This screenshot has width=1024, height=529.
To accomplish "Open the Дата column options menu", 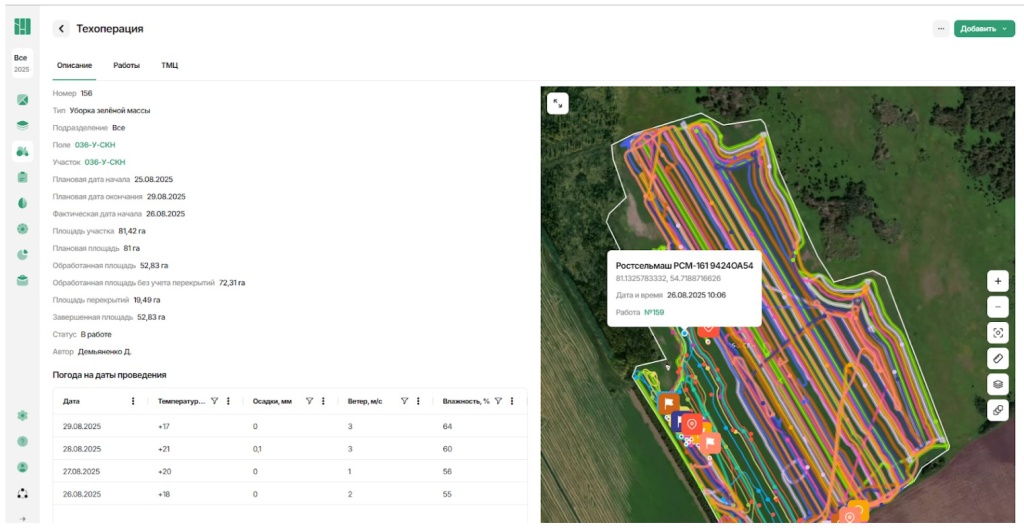I will coord(133,401).
